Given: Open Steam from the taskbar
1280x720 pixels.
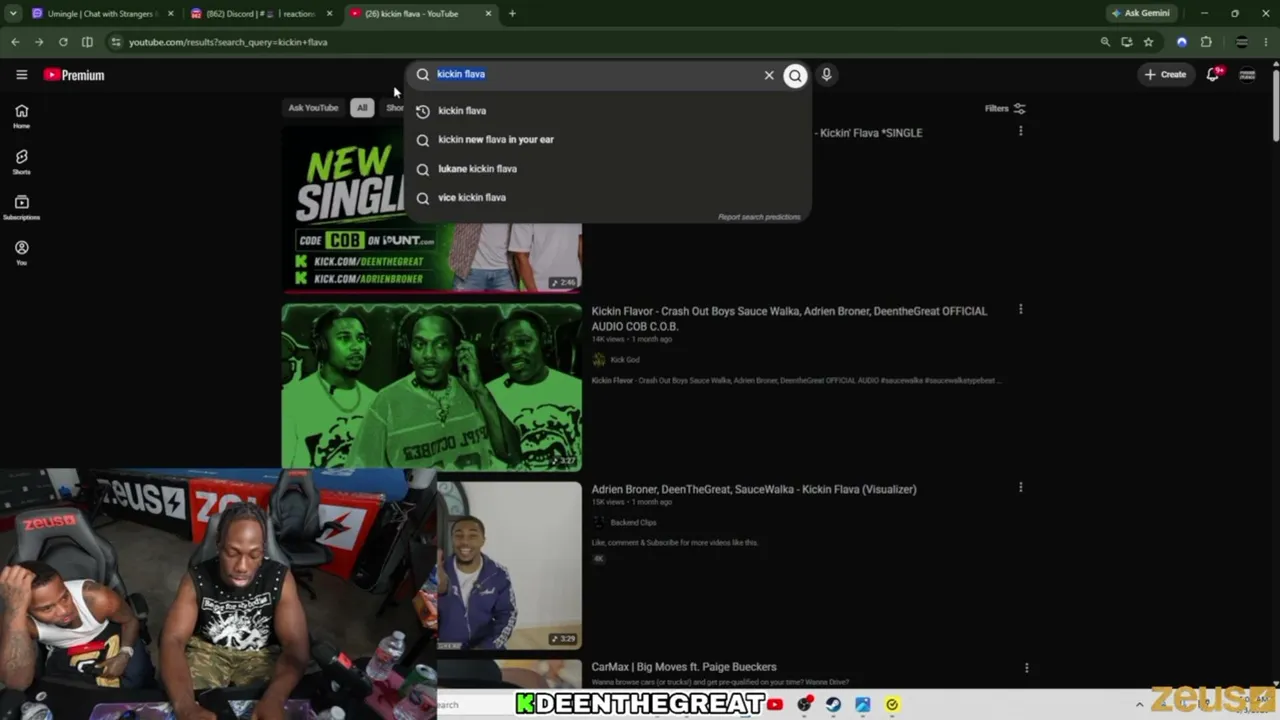Looking at the screenshot, I should 833,705.
